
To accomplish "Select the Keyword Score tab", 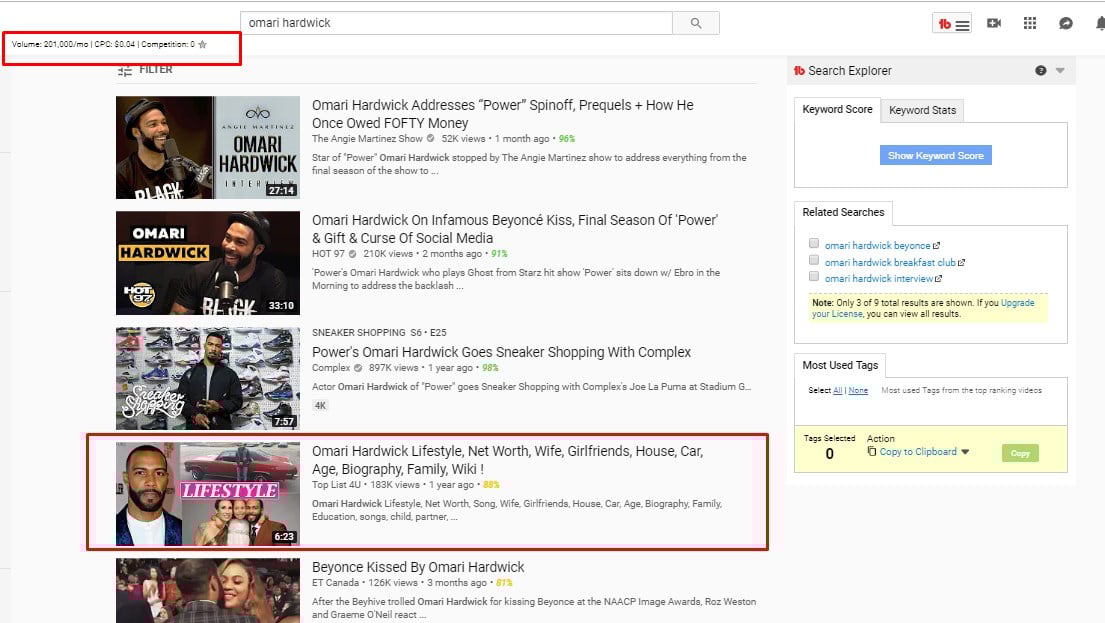I will [837, 110].
